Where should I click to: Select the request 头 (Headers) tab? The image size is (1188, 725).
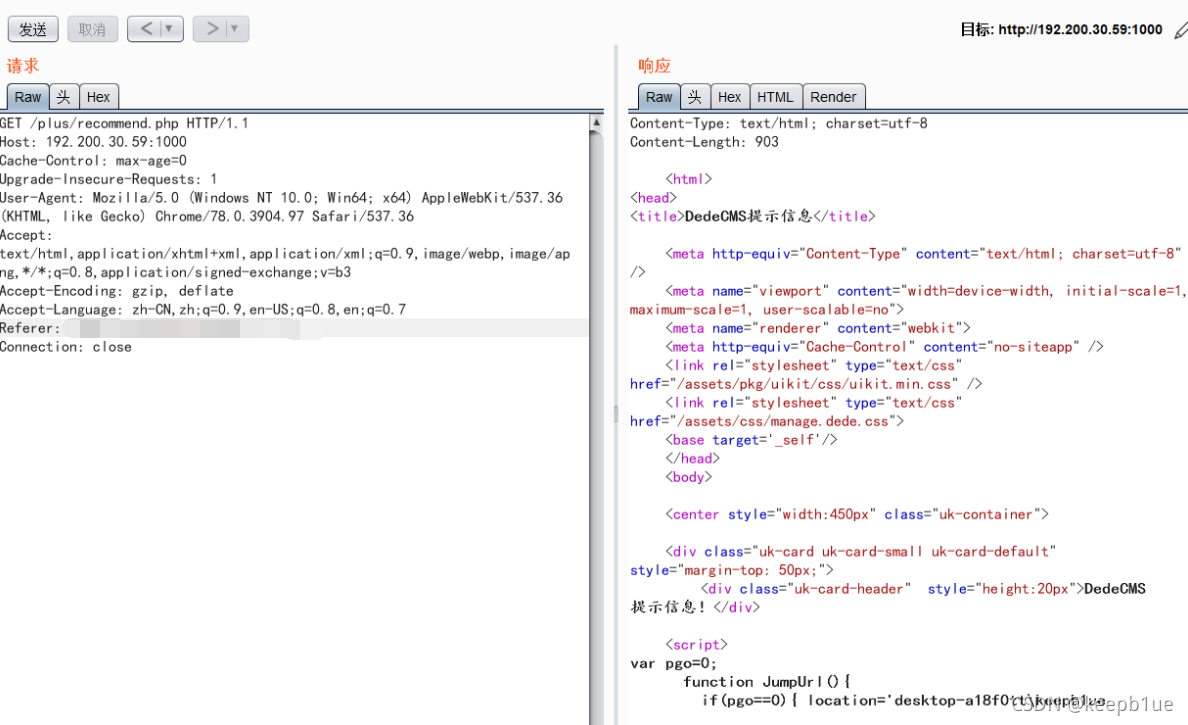tap(64, 97)
